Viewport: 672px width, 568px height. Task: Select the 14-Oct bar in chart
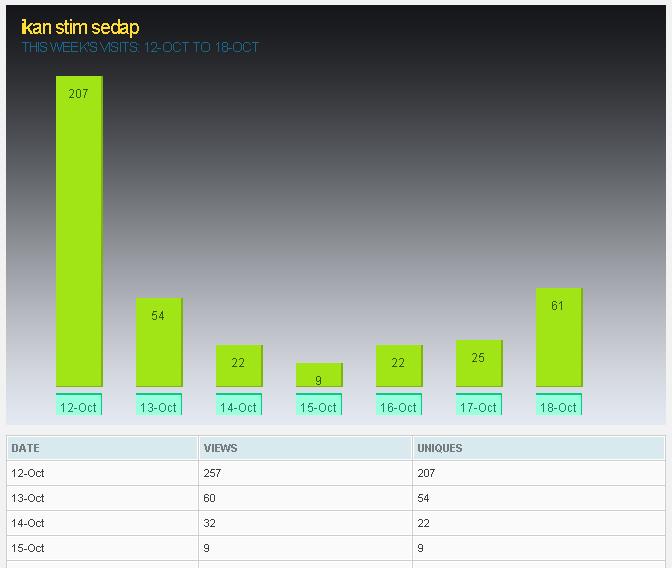pos(239,366)
